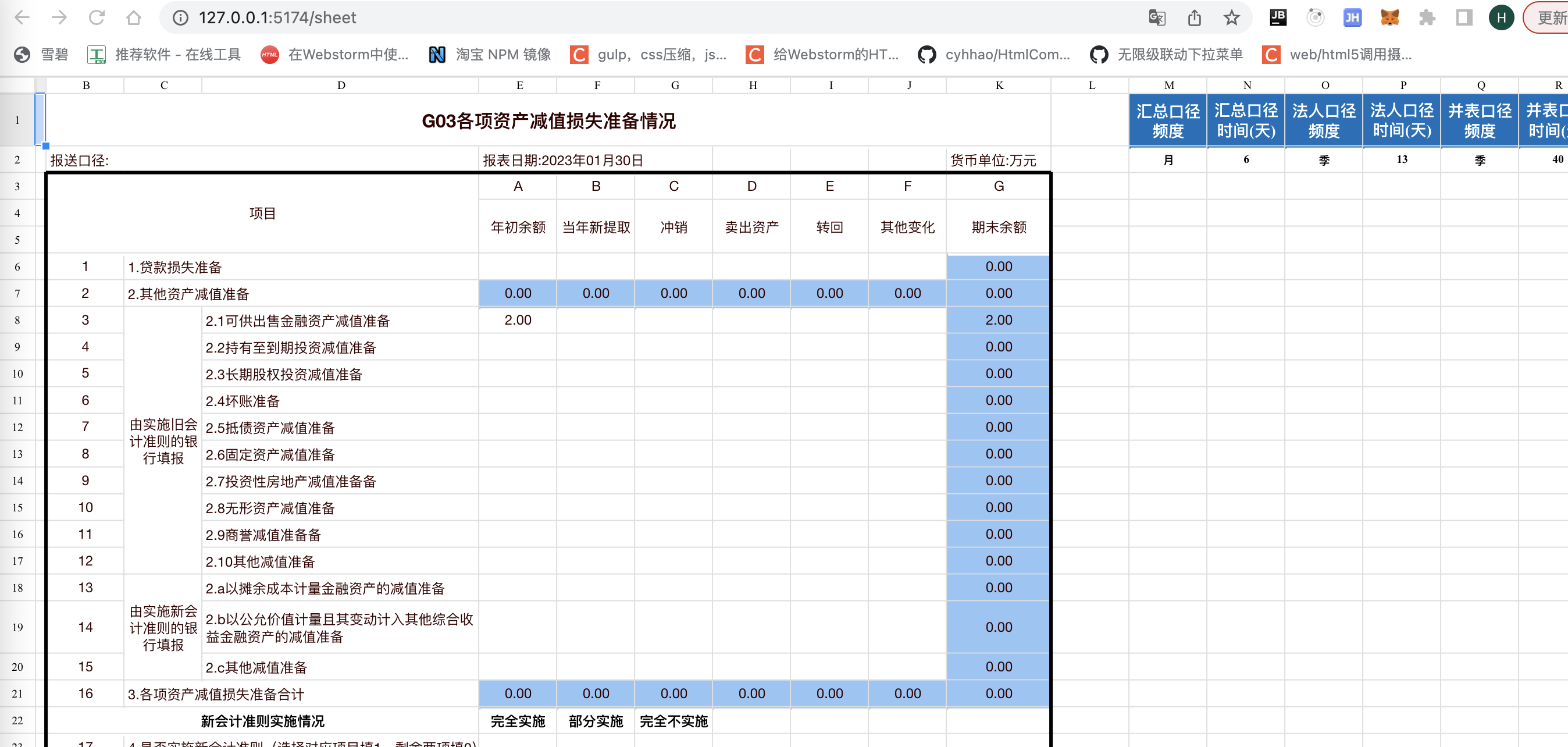Open the JH extension icon
The image size is (1568, 747).
click(x=1353, y=17)
